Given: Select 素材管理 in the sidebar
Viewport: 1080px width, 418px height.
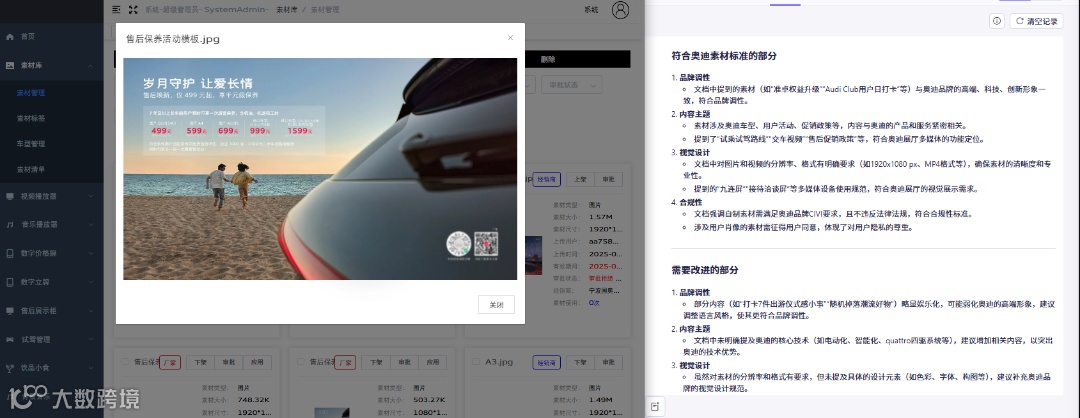Looking at the screenshot, I should coord(31,92).
